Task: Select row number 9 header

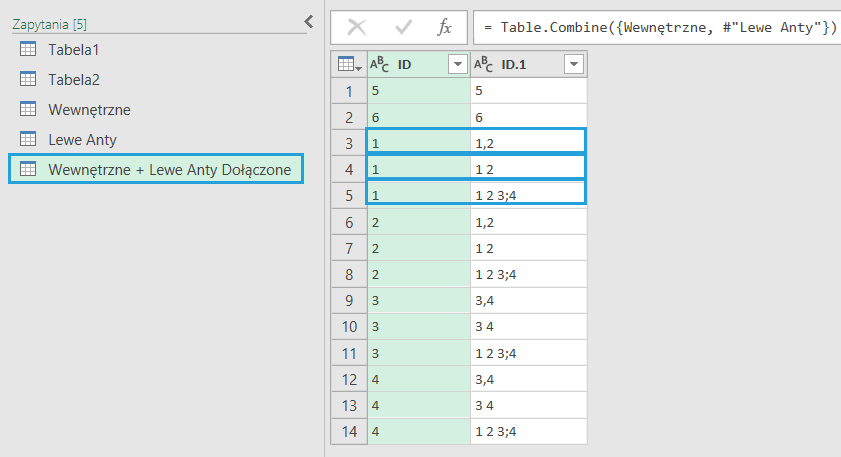Action: click(x=349, y=299)
